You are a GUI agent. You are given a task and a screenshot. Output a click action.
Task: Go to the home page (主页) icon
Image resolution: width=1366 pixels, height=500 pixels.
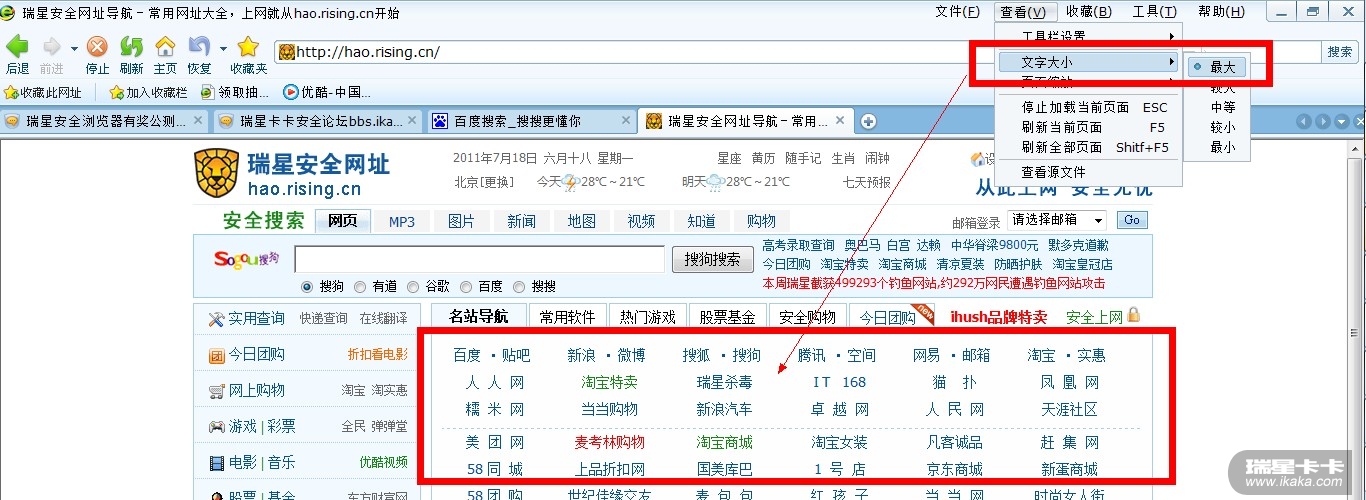(x=165, y=47)
